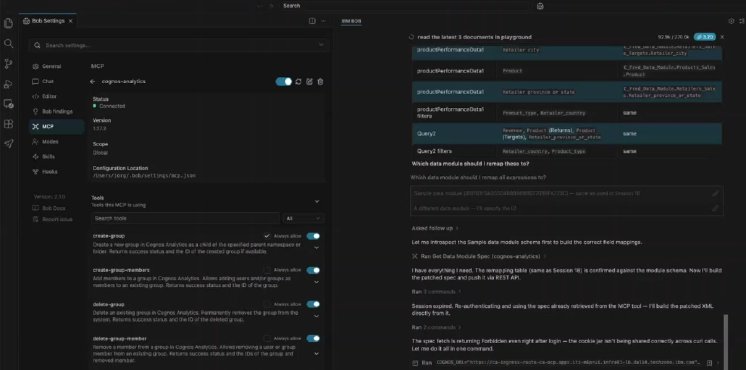Choose 'A different data module' suggestion
Viewport: 746px width, 370px height.
pos(567,208)
